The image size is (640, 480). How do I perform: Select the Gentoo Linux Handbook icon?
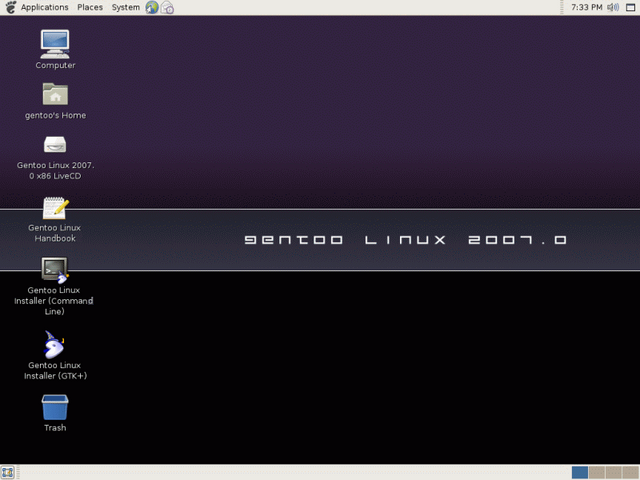click(55, 208)
